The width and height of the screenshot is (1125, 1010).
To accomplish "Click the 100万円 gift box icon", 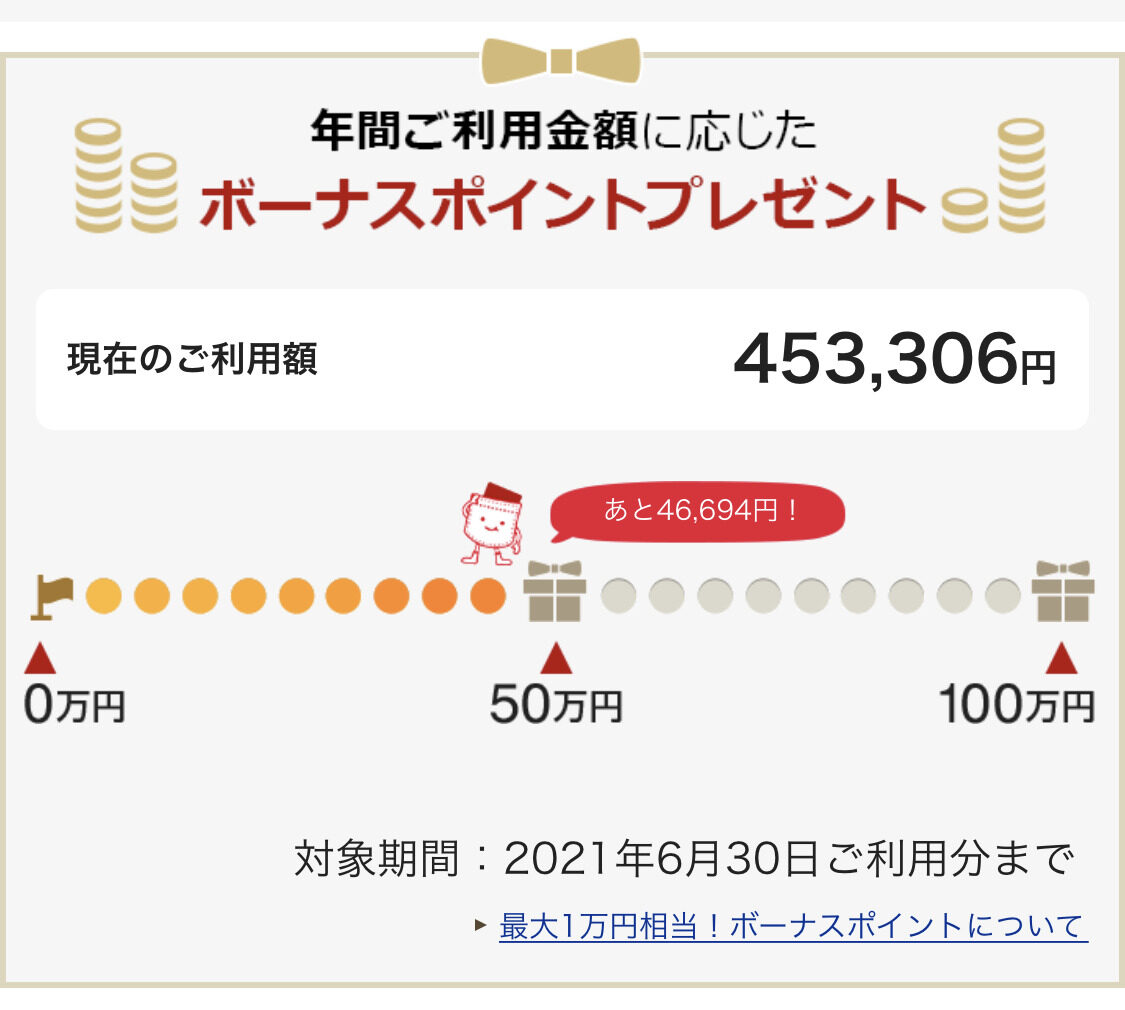I will 1063,592.
